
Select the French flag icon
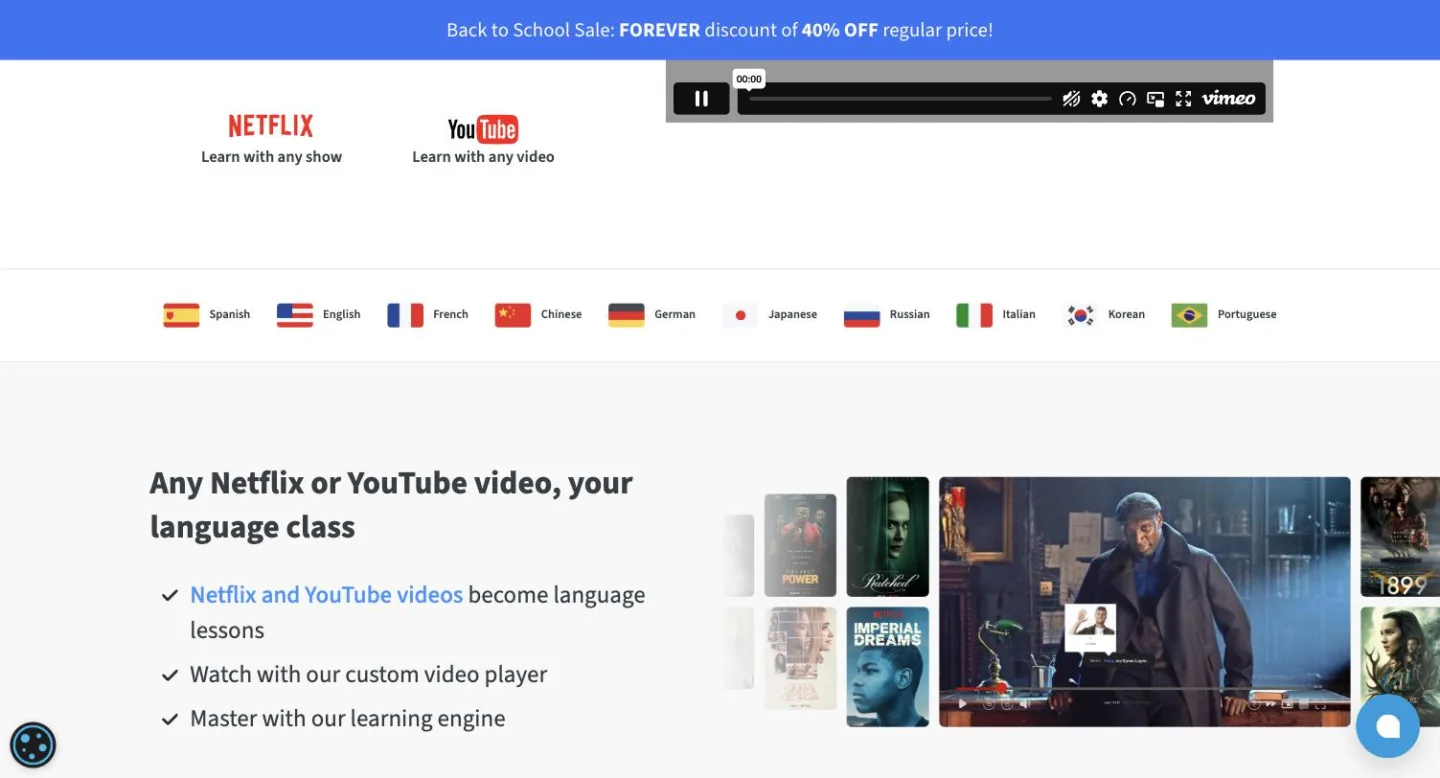[x=405, y=315]
